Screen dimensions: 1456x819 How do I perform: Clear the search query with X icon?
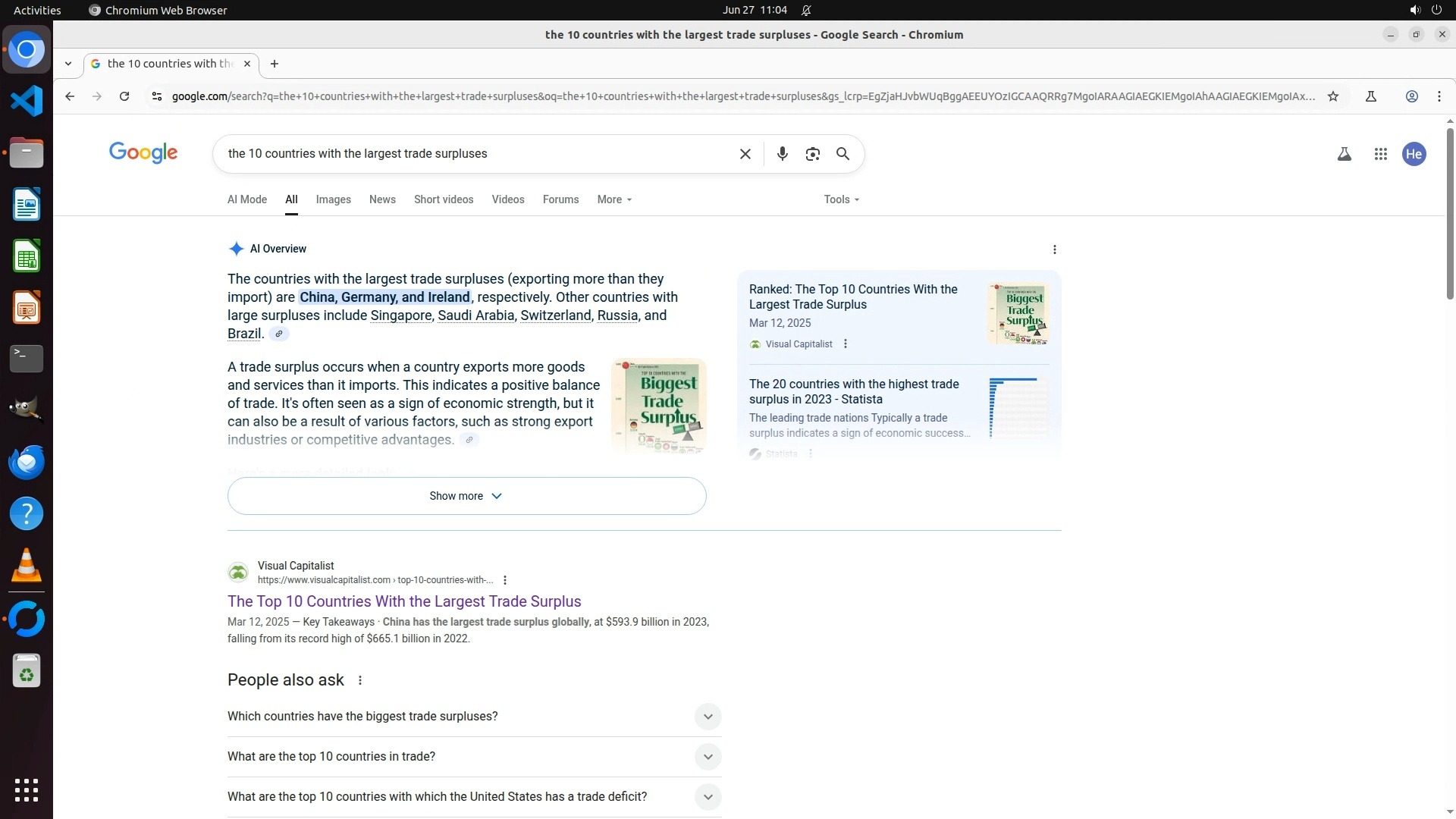745,154
